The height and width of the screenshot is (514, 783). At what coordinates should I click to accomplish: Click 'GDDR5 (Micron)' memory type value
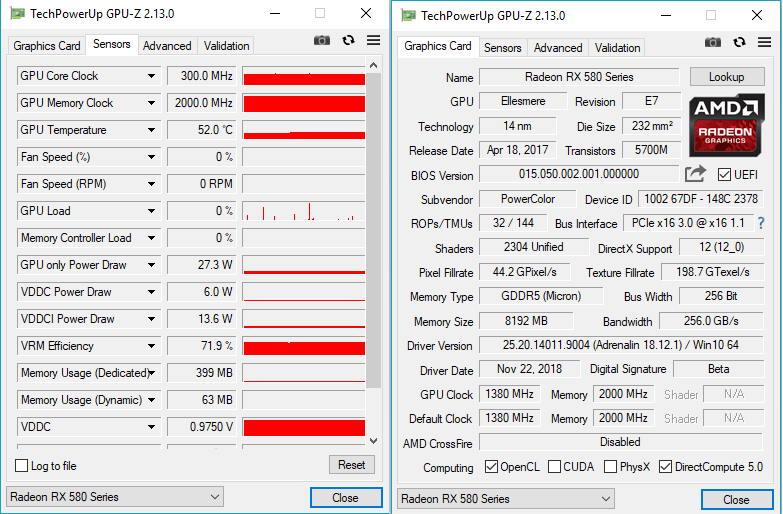(541, 296)
